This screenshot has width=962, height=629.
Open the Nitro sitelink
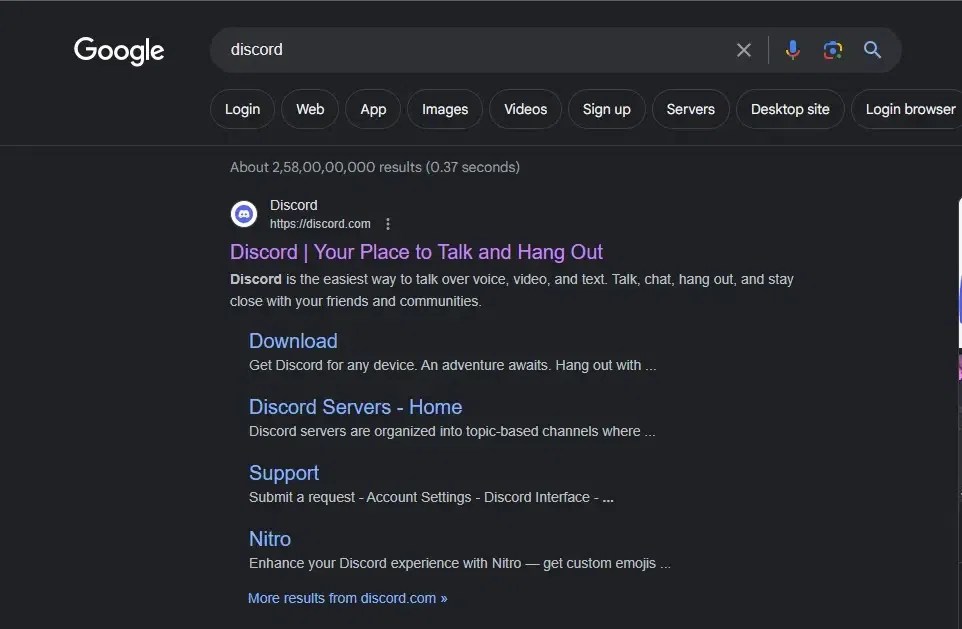coord(269,538)
